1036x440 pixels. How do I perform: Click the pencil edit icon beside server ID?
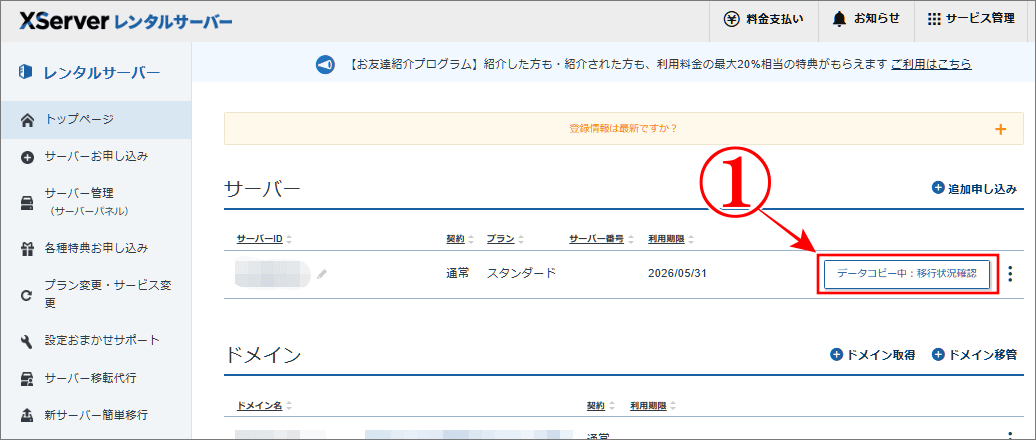point(322,274)
